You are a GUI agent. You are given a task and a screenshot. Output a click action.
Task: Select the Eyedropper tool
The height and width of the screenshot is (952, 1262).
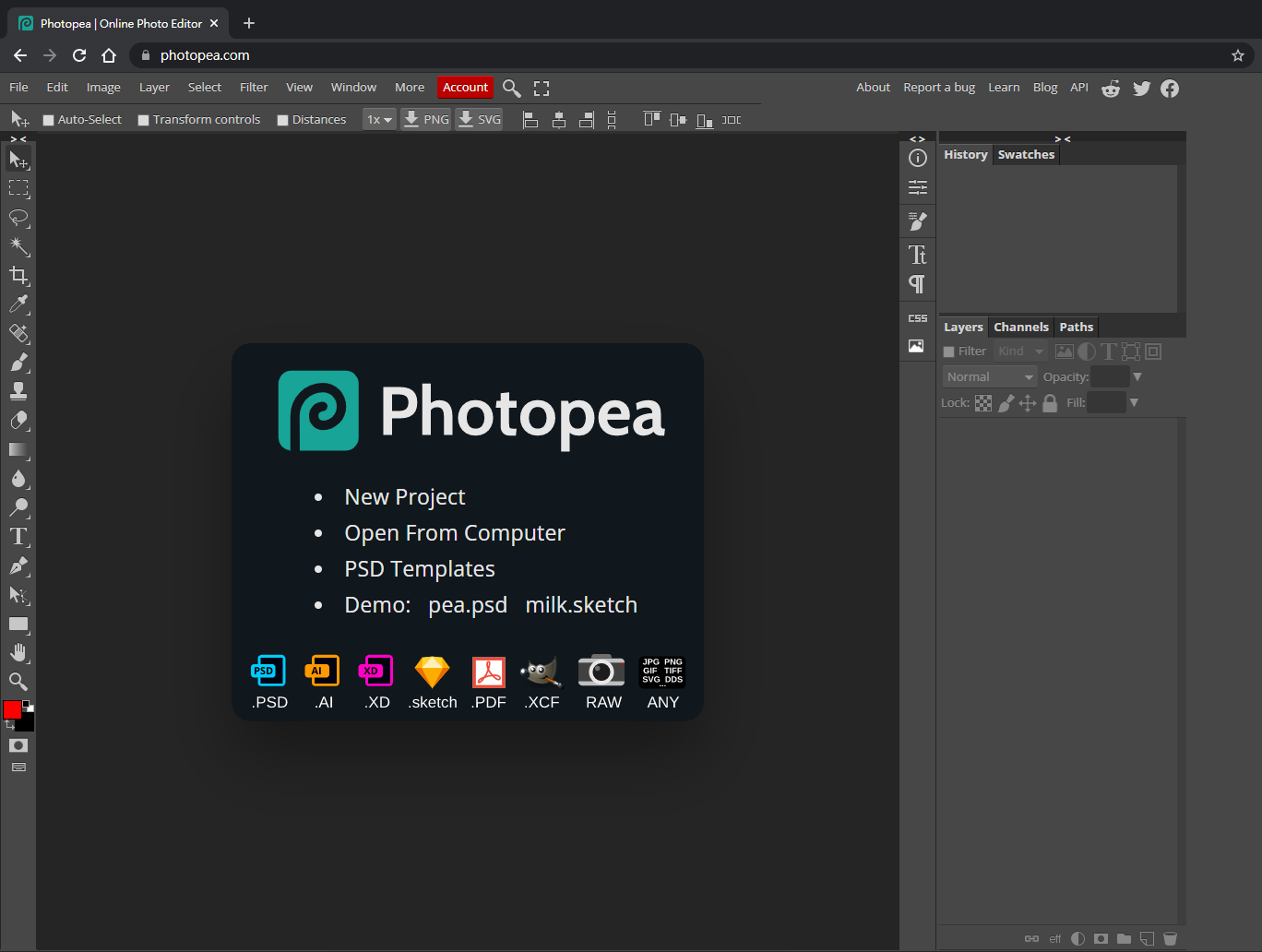[18, 303]
